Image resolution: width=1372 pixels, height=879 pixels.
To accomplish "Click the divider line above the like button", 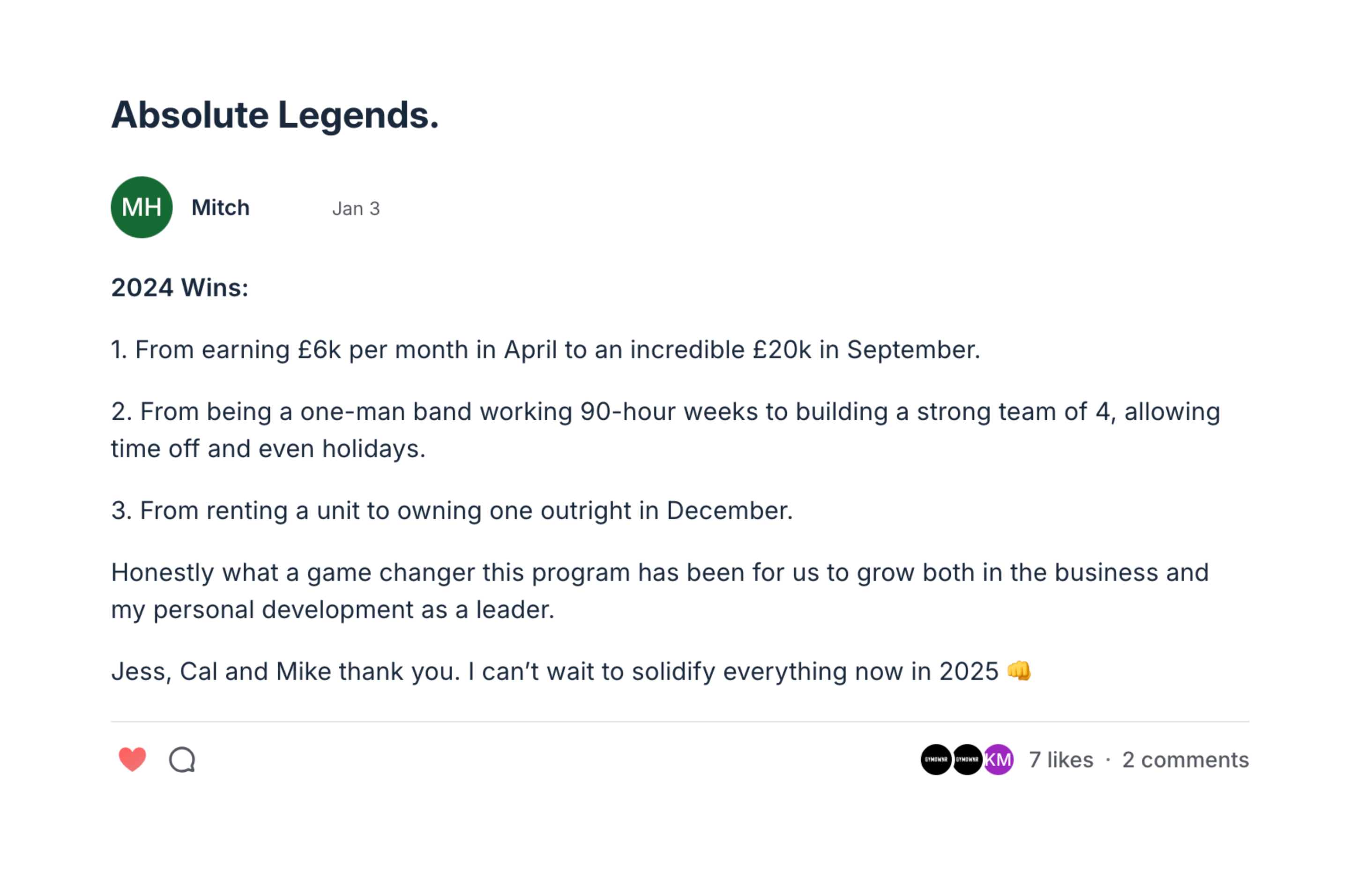I will 680,722.
